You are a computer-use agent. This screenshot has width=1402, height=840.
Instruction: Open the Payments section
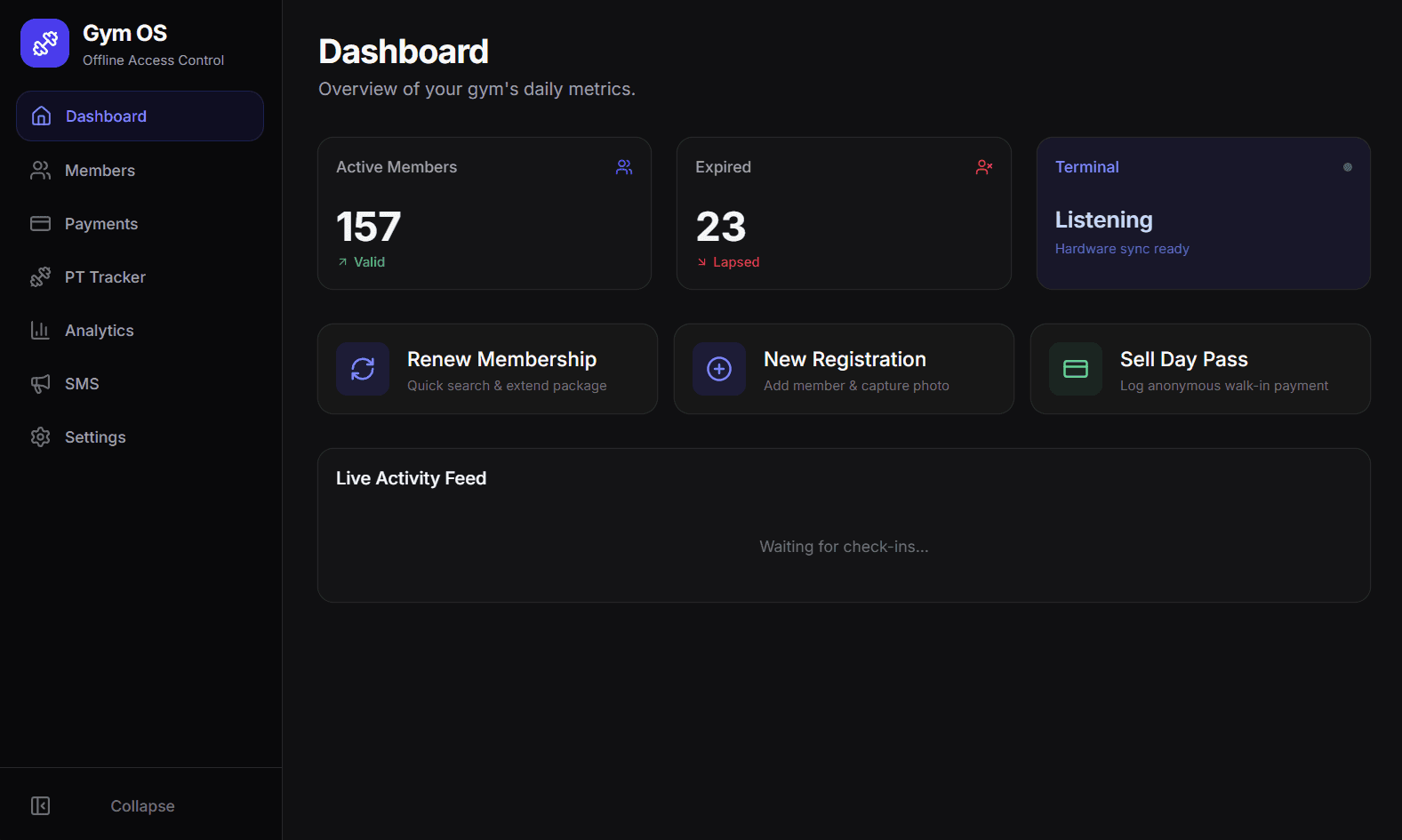pyautogui.click(x=140, y=224)
